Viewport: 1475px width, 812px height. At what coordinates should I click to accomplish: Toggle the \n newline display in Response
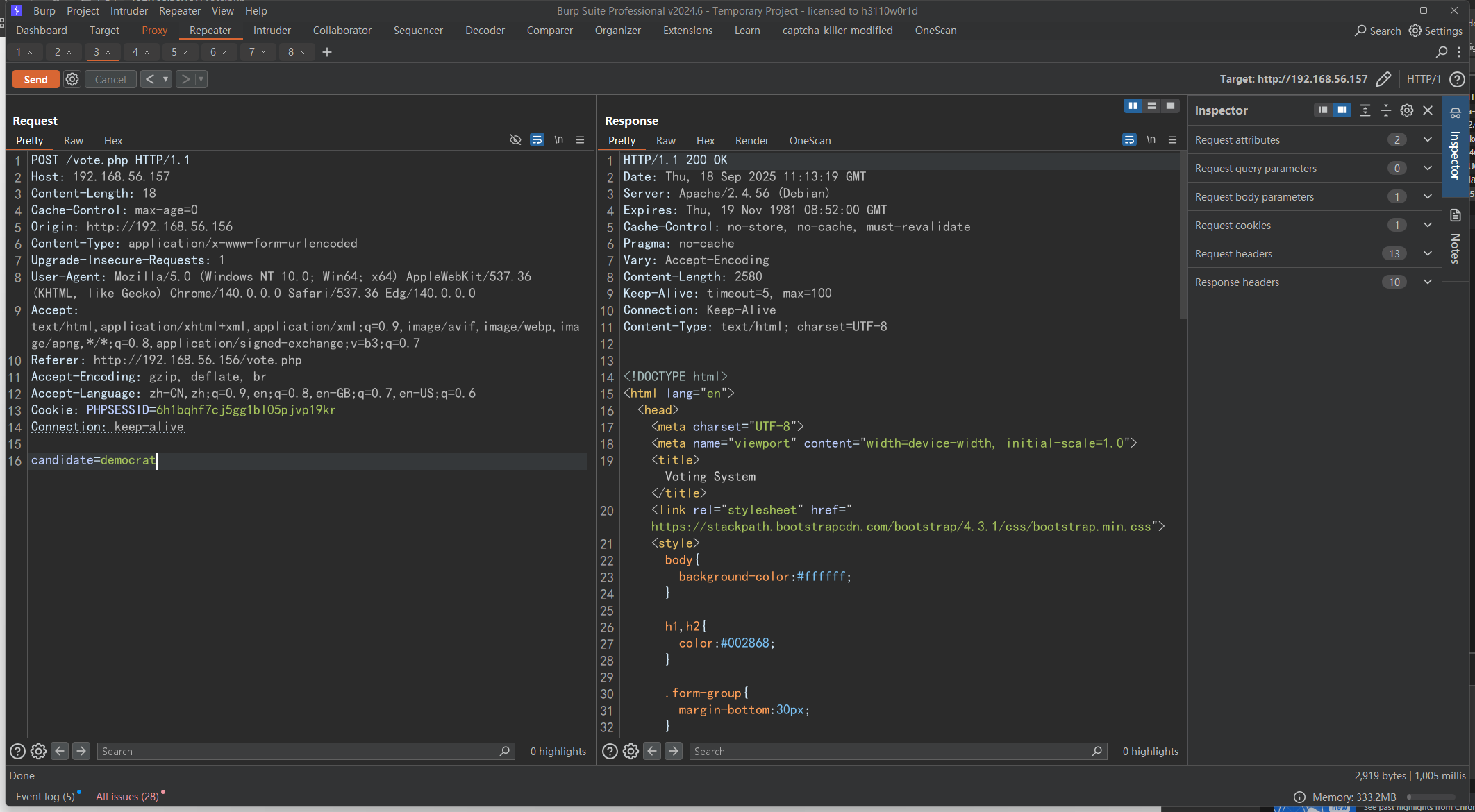click(1151, 140)
